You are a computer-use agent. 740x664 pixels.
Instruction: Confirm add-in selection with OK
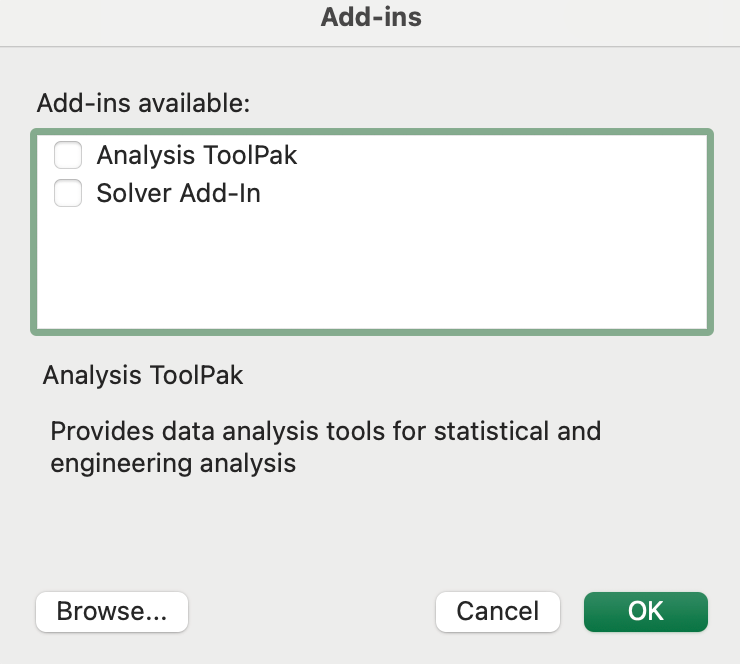[645, 611]
